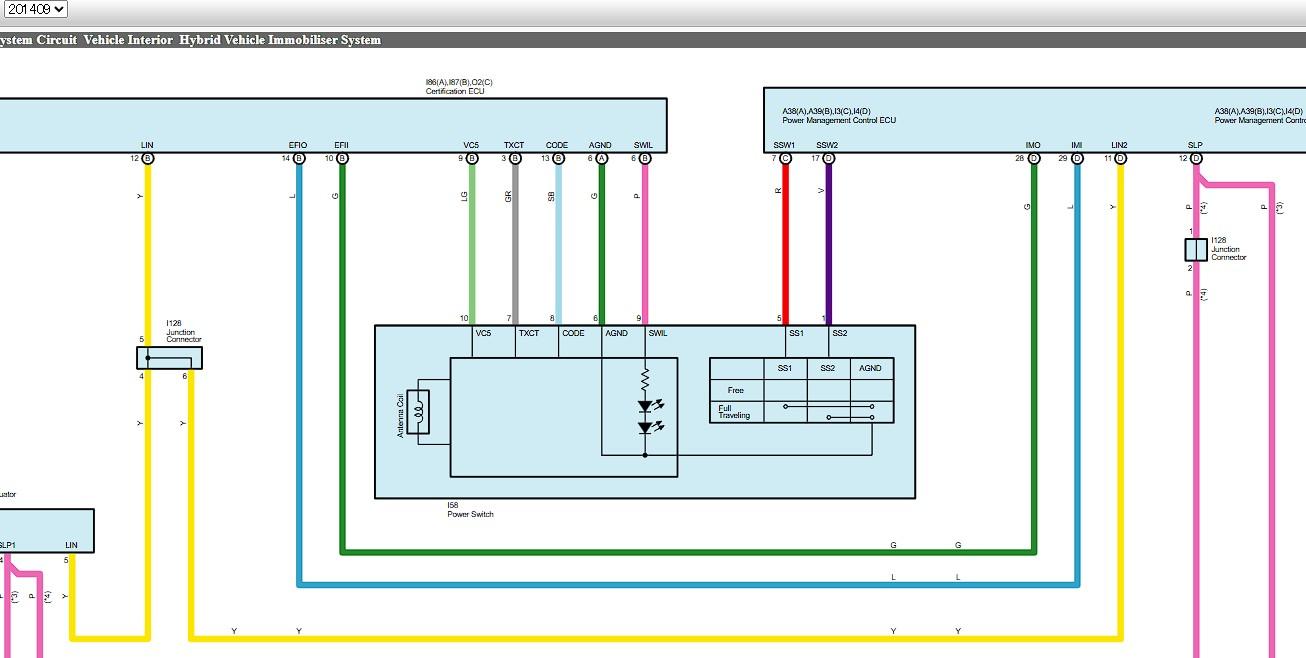Select the upper LED symbol in Power Switch
This screenshot has width=1306, height=658.
tap(645, 406)
